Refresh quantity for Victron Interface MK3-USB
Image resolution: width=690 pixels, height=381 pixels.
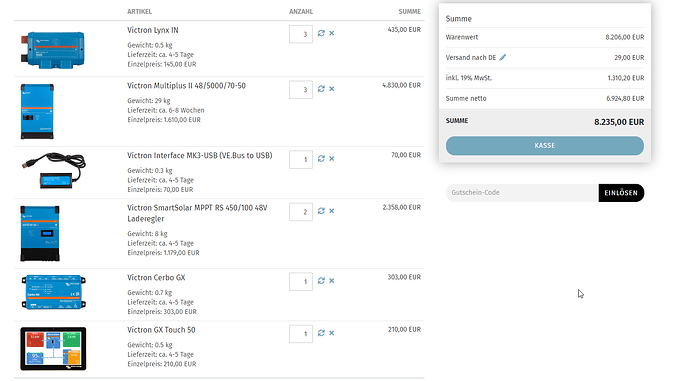321,159
